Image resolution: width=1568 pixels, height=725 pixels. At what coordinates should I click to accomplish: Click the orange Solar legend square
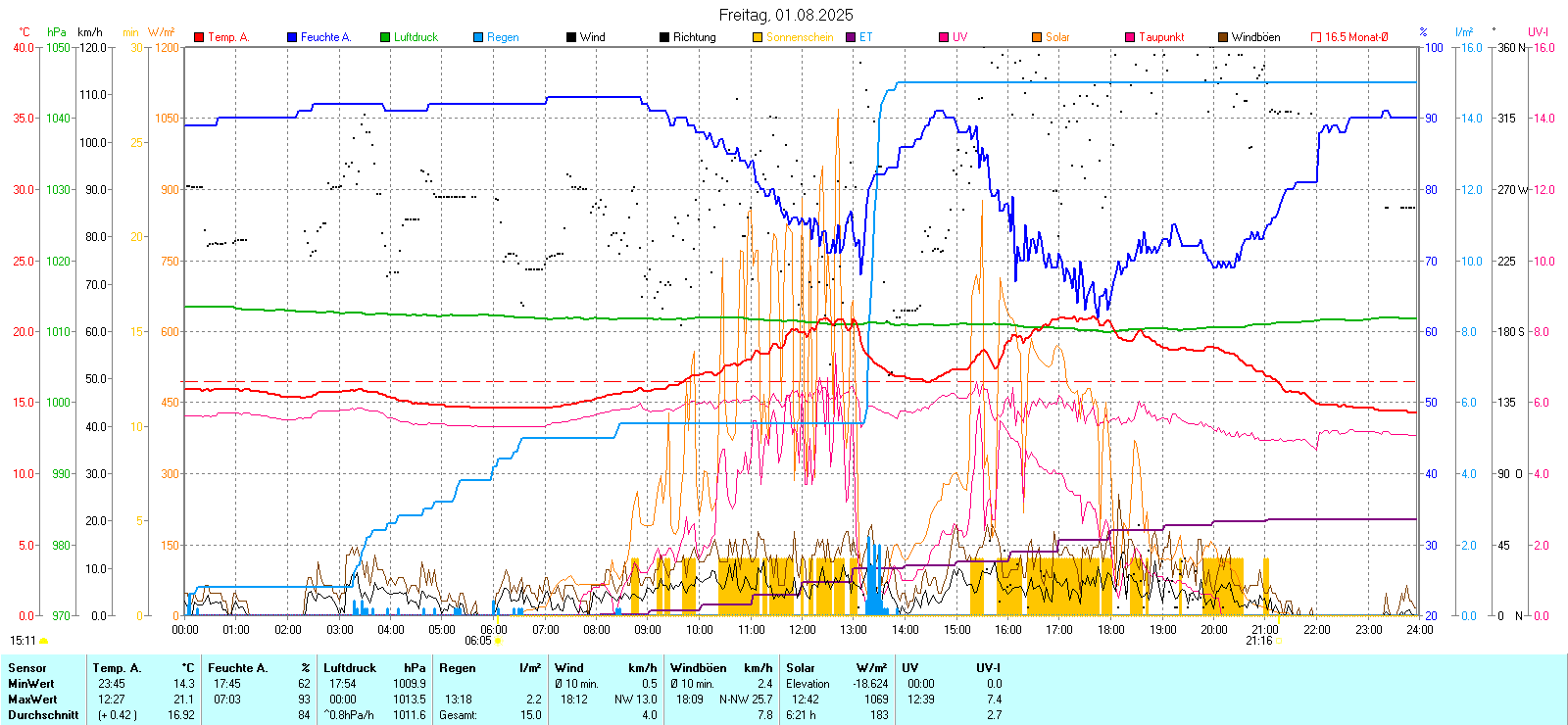(x=1037, y=37)
